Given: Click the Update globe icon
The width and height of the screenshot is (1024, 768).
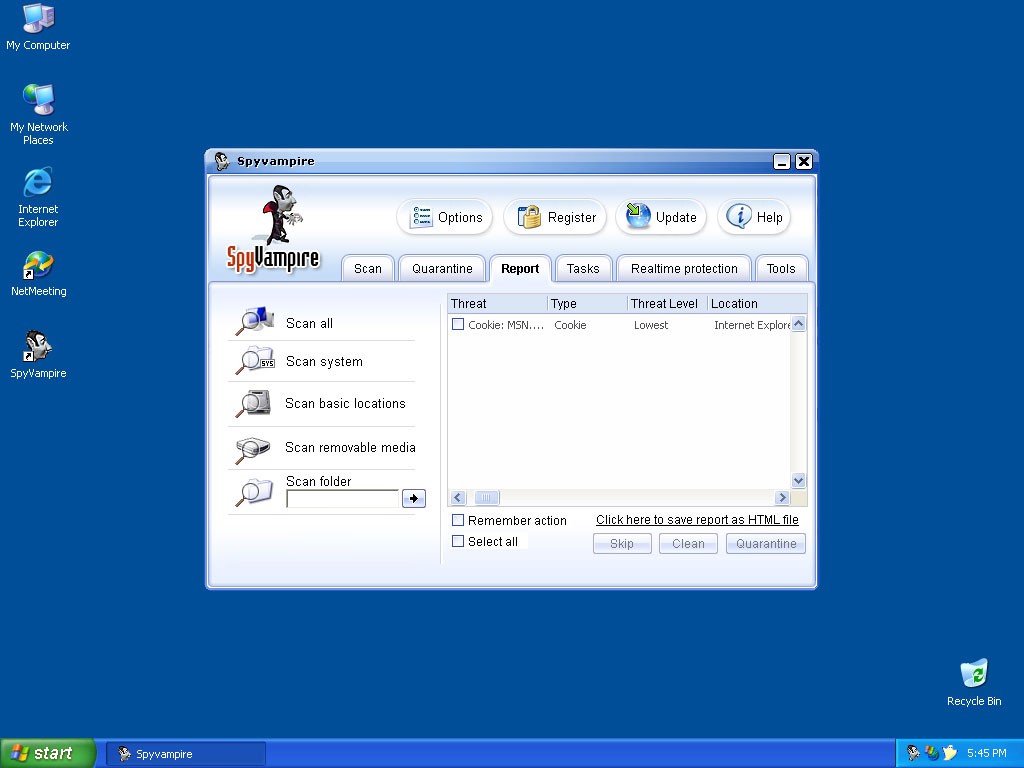Looking at the screenshot, I should pyautogui.click(x=638, y=216).
